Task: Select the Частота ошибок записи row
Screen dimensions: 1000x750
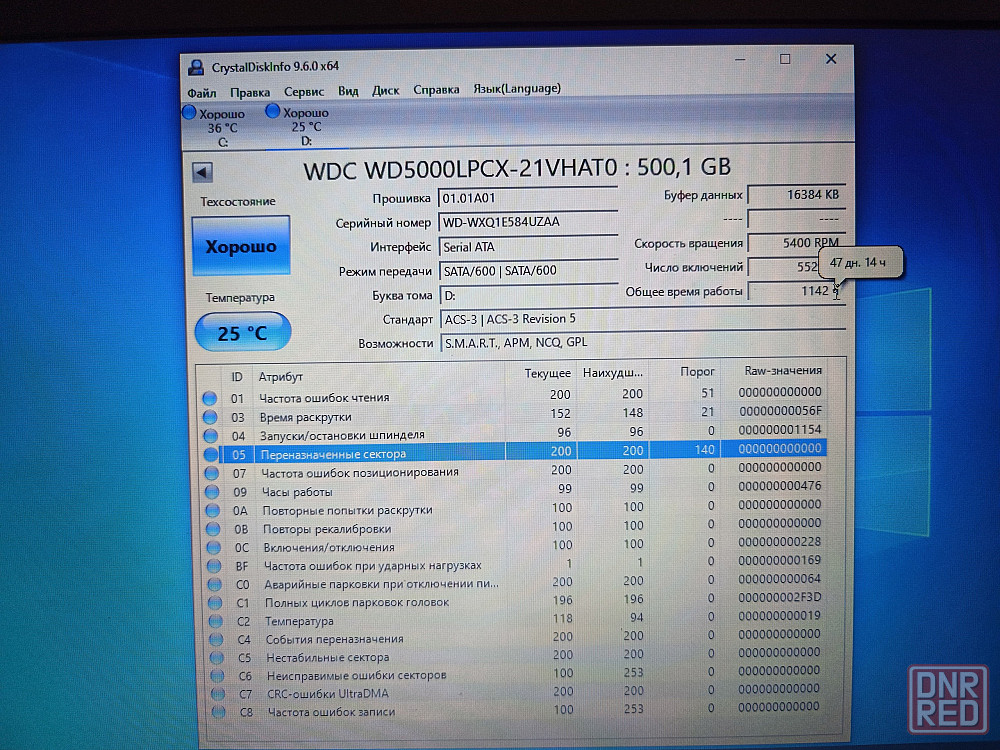Action: tap(518, 710)
